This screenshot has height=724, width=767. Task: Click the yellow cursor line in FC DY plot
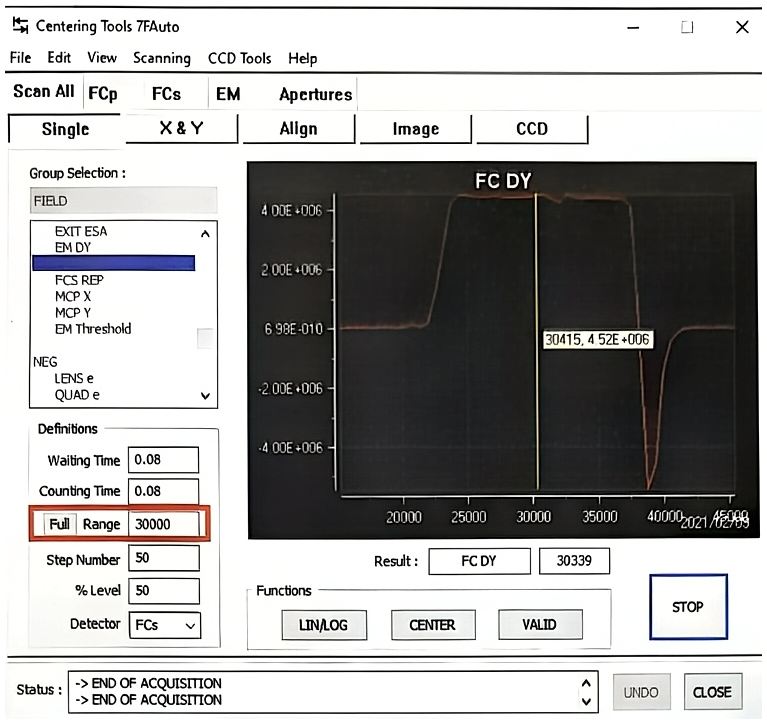[537, 342]
